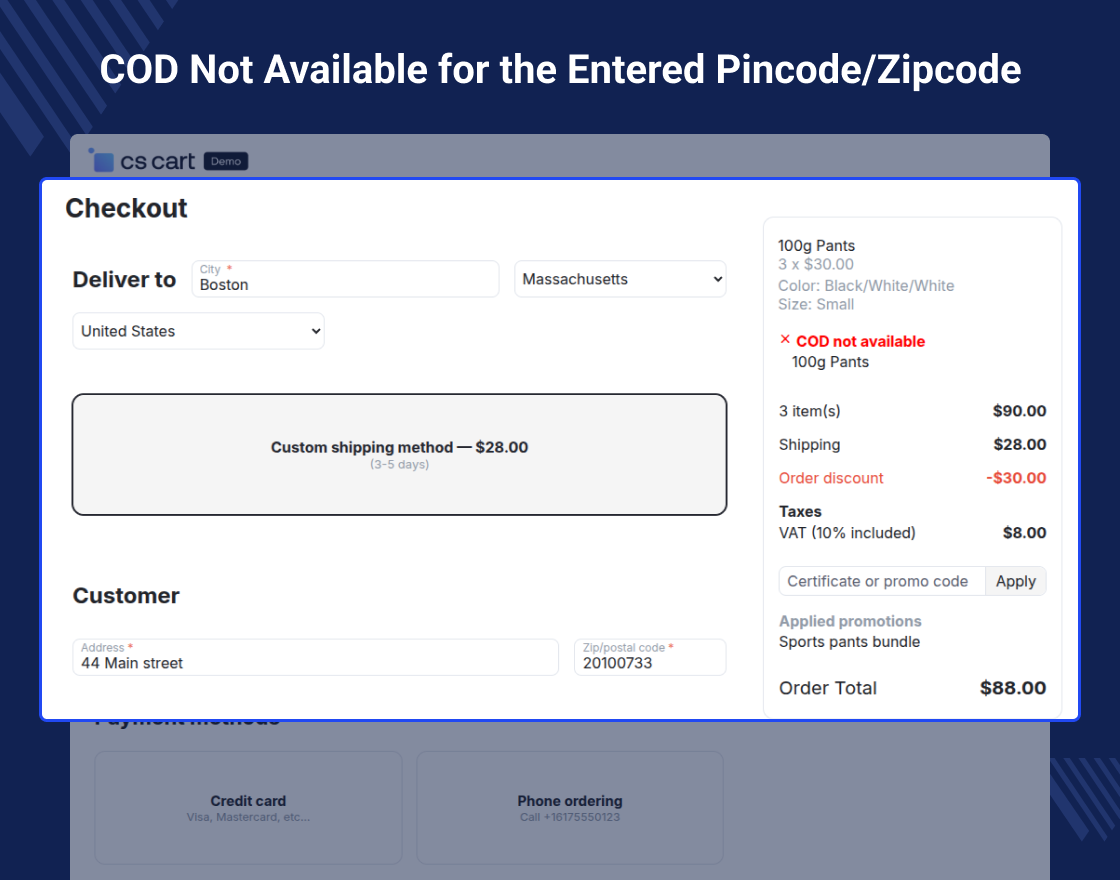Click the Applied promotions label
1120x880 pixels.
850,621
